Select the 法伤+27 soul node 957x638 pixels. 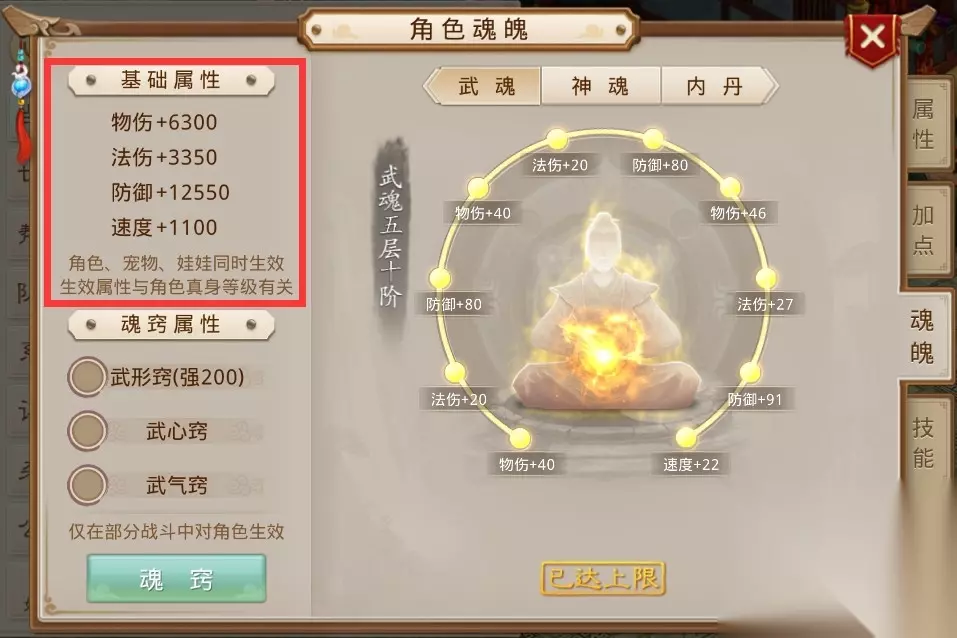point(765,278)
